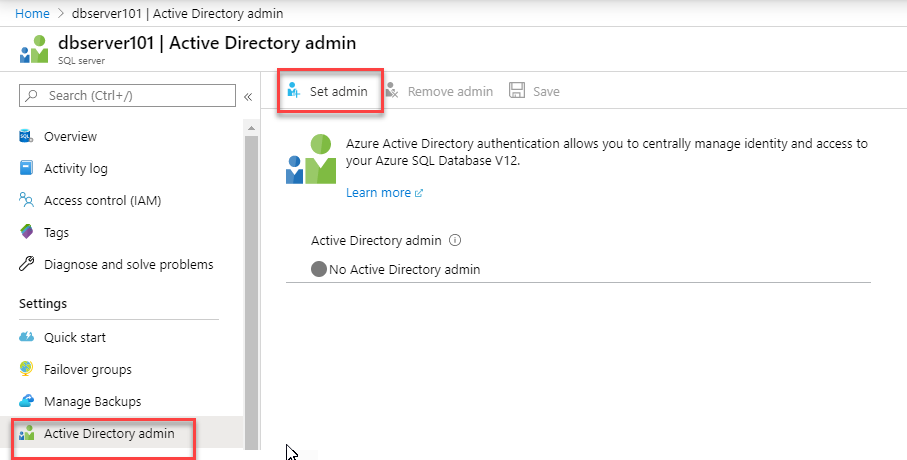Click the Manage Backups cloud icon
Screen dimensions: 907x460
(27, 401)
